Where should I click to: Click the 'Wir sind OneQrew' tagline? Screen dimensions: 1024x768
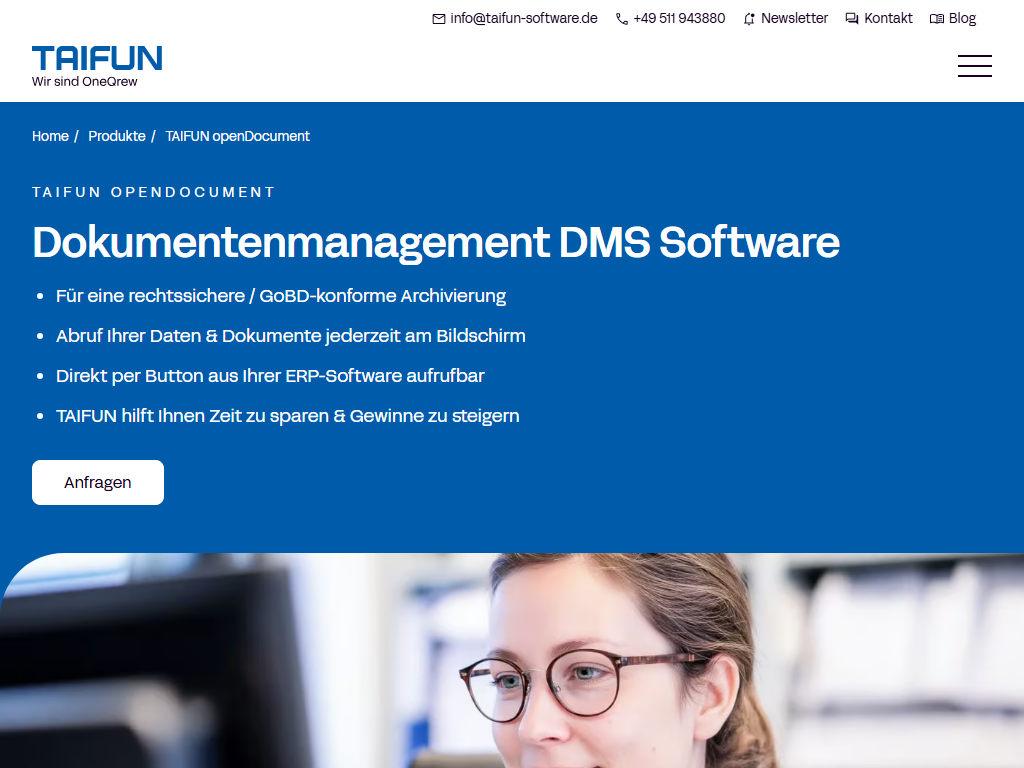[85, 82]
